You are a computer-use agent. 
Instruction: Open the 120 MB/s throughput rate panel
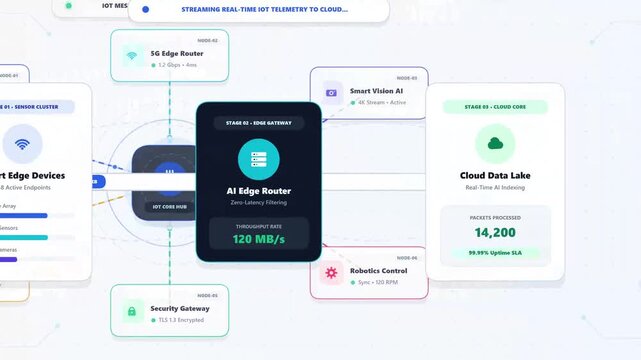pos(258,233)
